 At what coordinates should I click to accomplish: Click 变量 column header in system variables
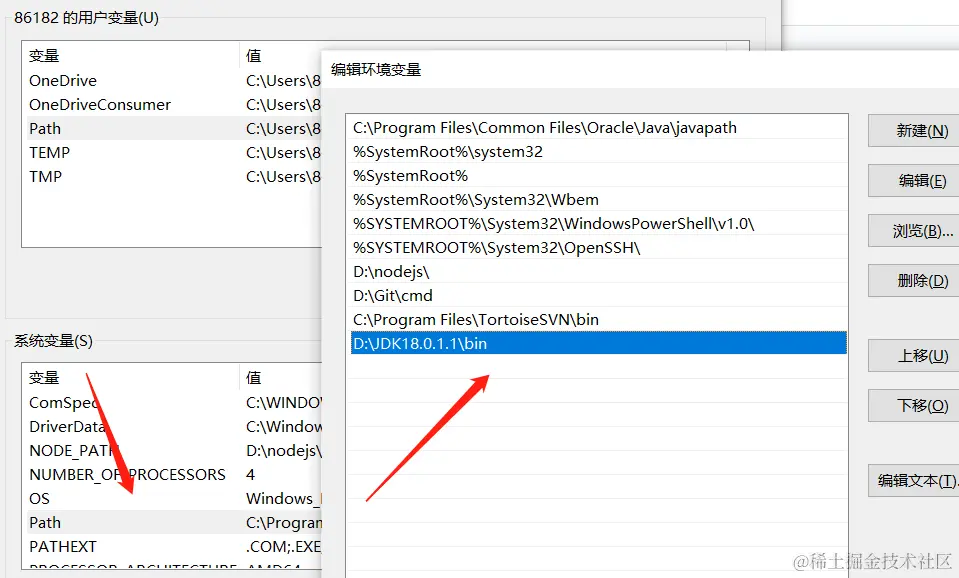130,377
